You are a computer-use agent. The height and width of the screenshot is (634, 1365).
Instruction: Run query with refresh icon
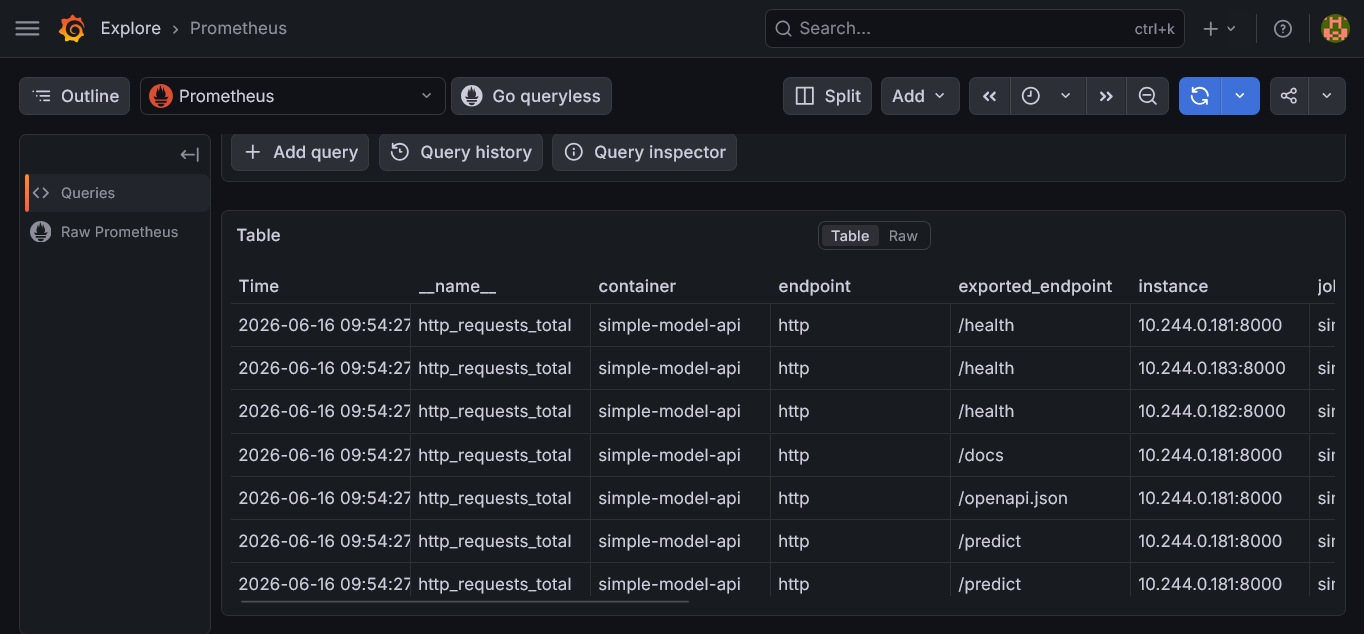1200,96
